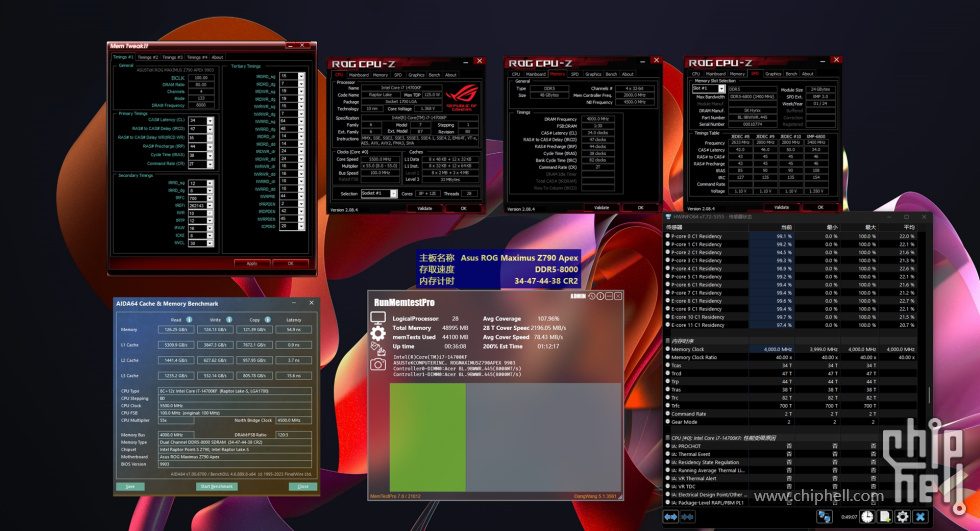
Task: Click HWiNFO blue X close sensors icon
Action: [x=920, y=517]
